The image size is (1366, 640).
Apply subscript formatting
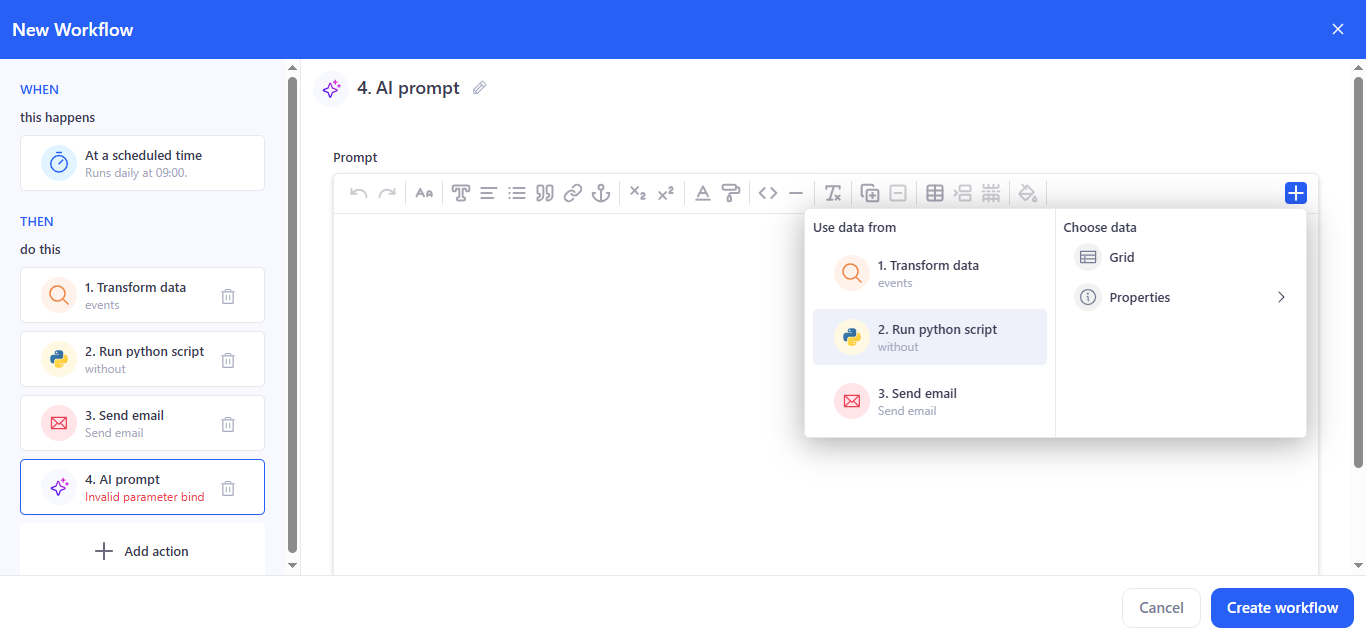638,192
